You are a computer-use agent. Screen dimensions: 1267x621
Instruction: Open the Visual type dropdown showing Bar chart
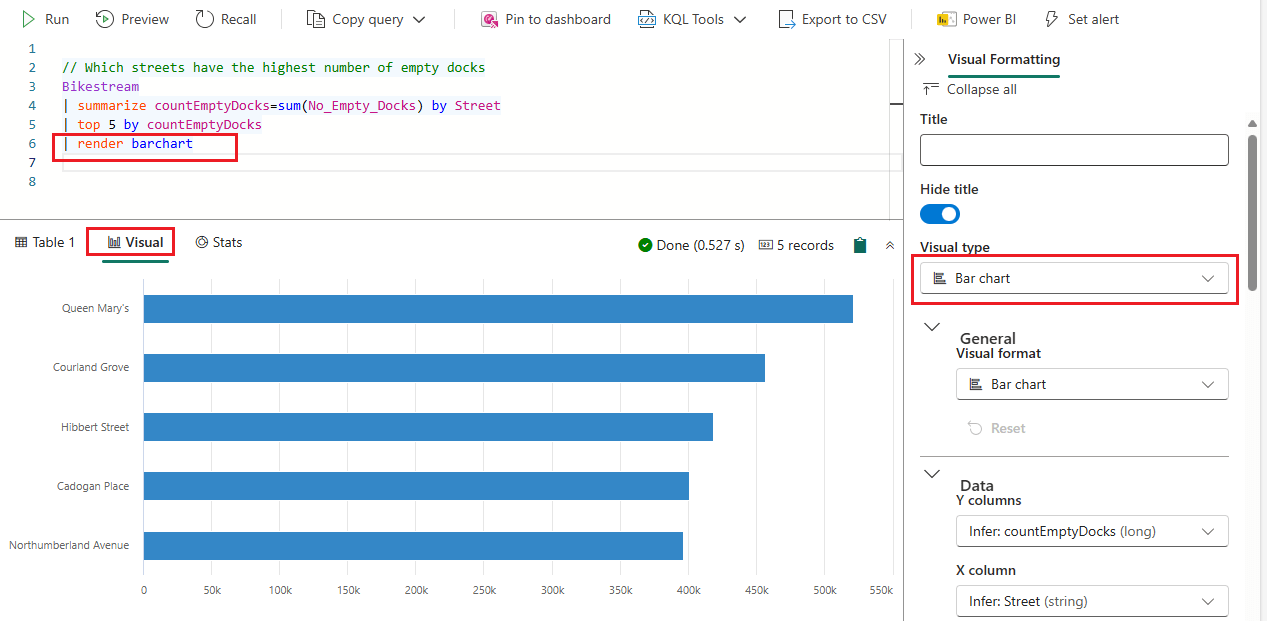pyautogui.click(x=1073, y=277)
